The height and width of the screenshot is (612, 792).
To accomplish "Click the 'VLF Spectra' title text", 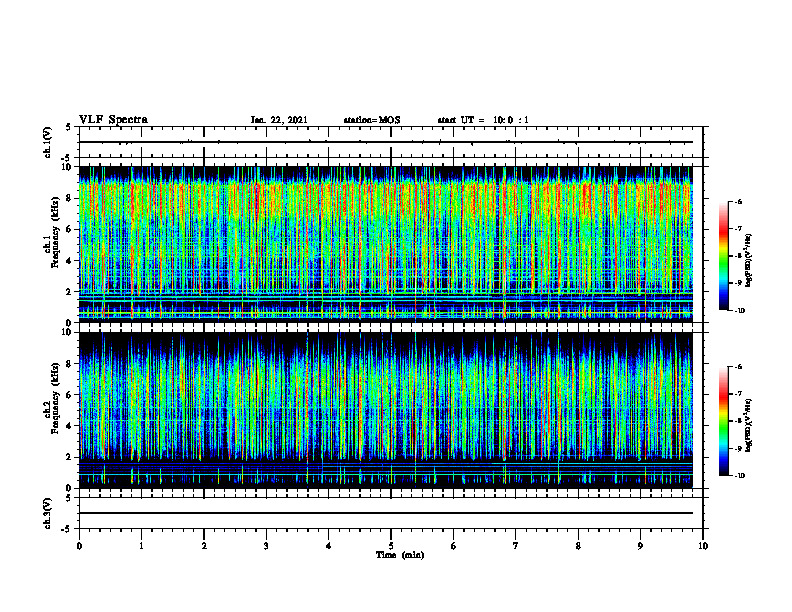I will coord(113,120).
